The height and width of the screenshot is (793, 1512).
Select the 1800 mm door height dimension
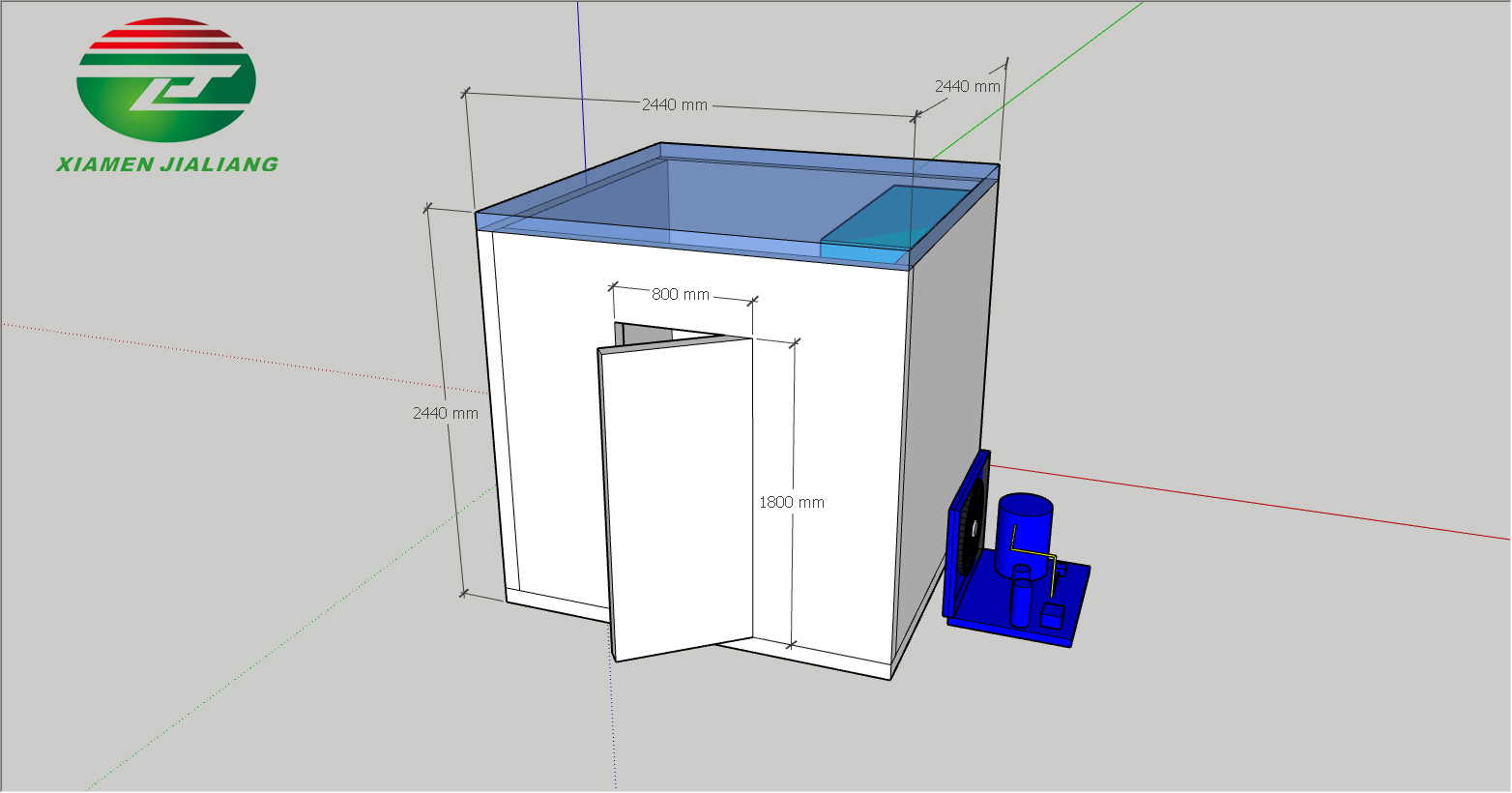(x=791, y=502)
